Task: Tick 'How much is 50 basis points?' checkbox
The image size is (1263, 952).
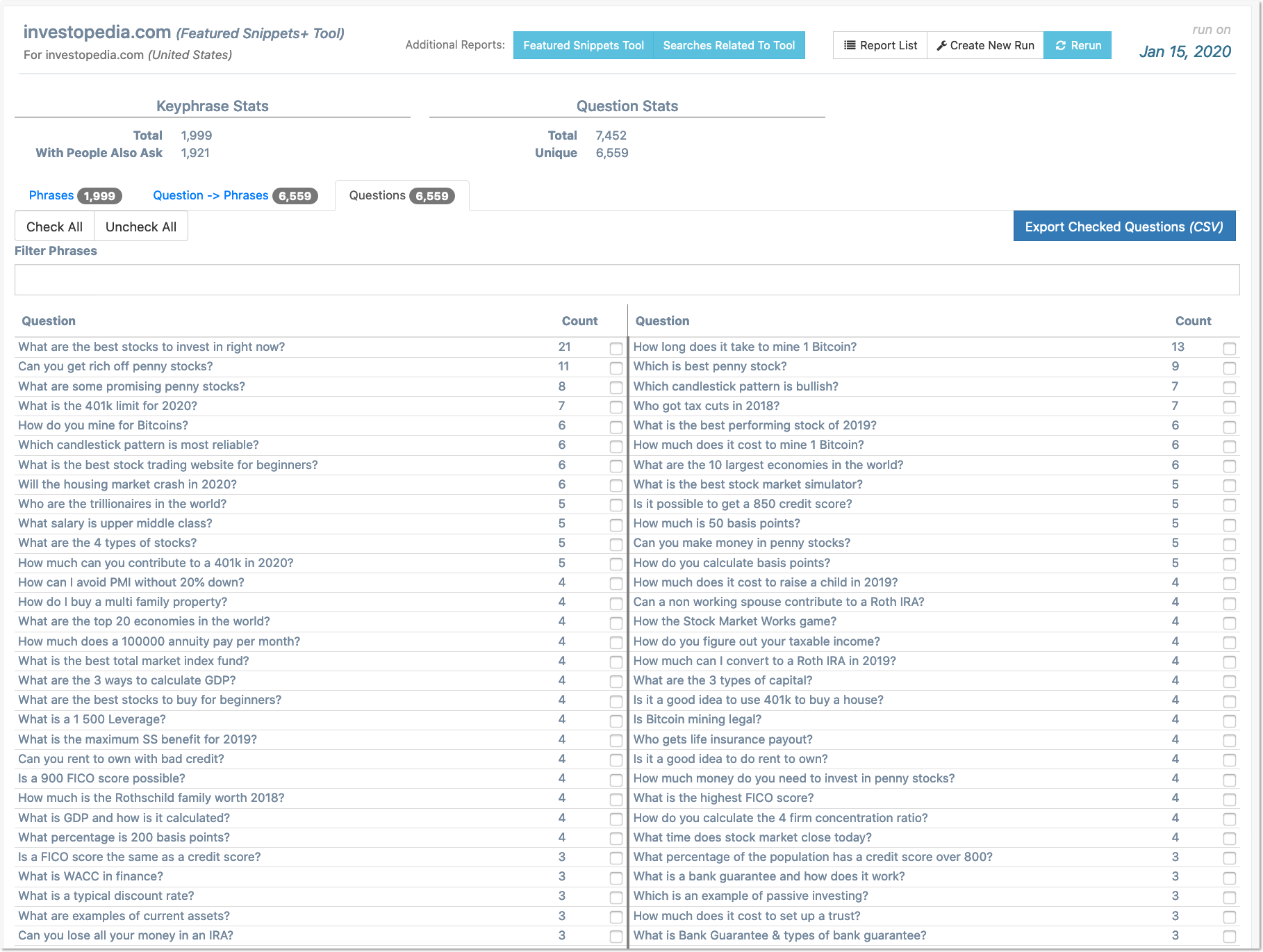Action: coord(1230,525)
